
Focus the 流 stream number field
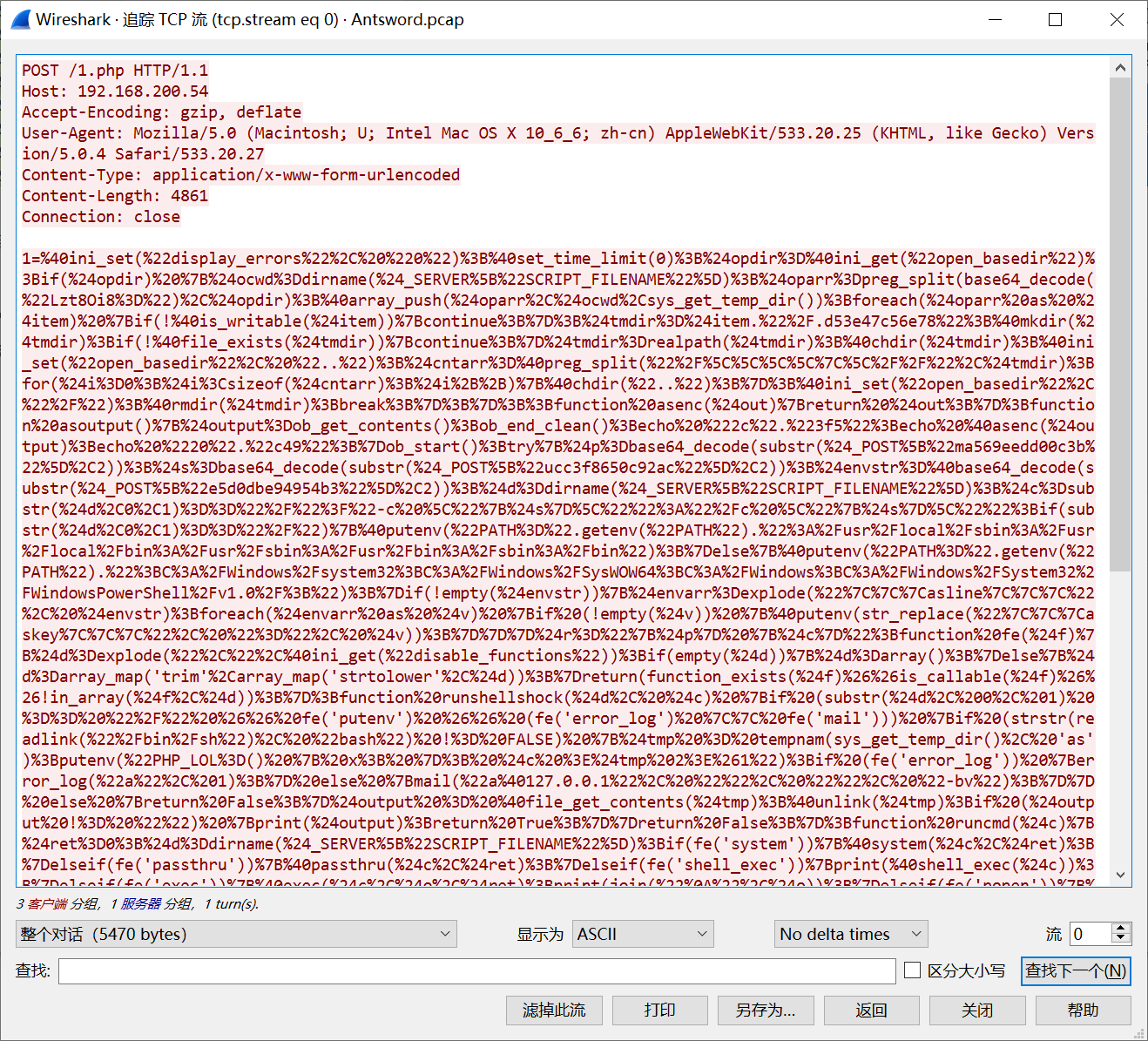(x=1091, y=934)
